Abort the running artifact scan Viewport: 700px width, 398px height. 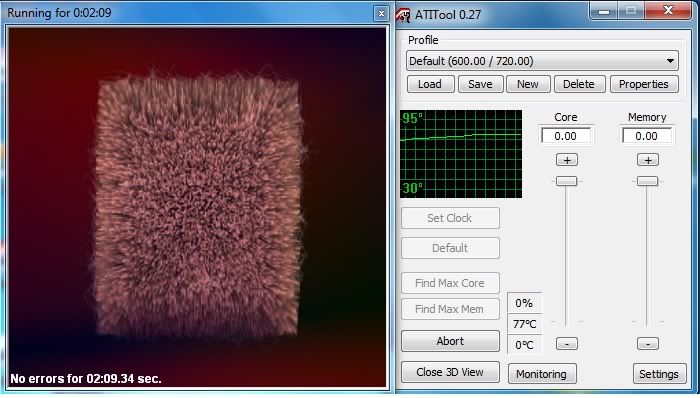[x=450, y=341]
